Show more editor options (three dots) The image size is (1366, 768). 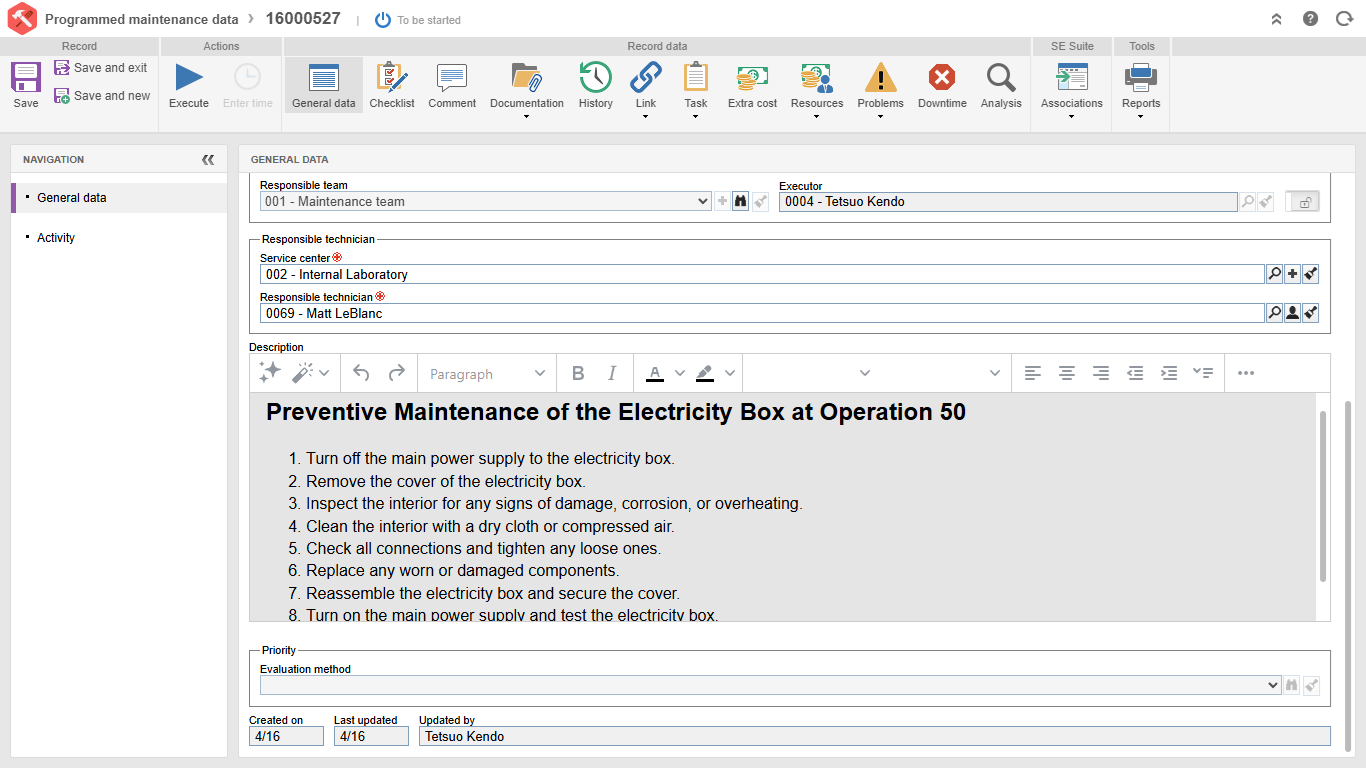pyautogui.click(x=1246, y=373)
